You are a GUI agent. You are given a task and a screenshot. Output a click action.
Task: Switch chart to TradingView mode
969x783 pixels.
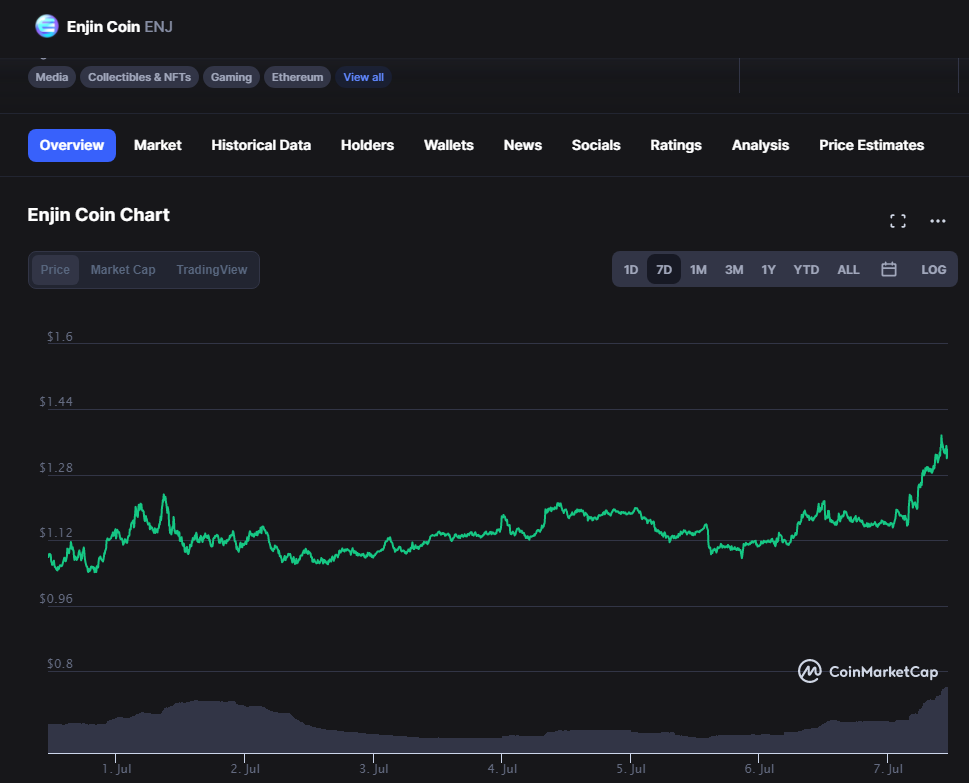coord(211,270)
